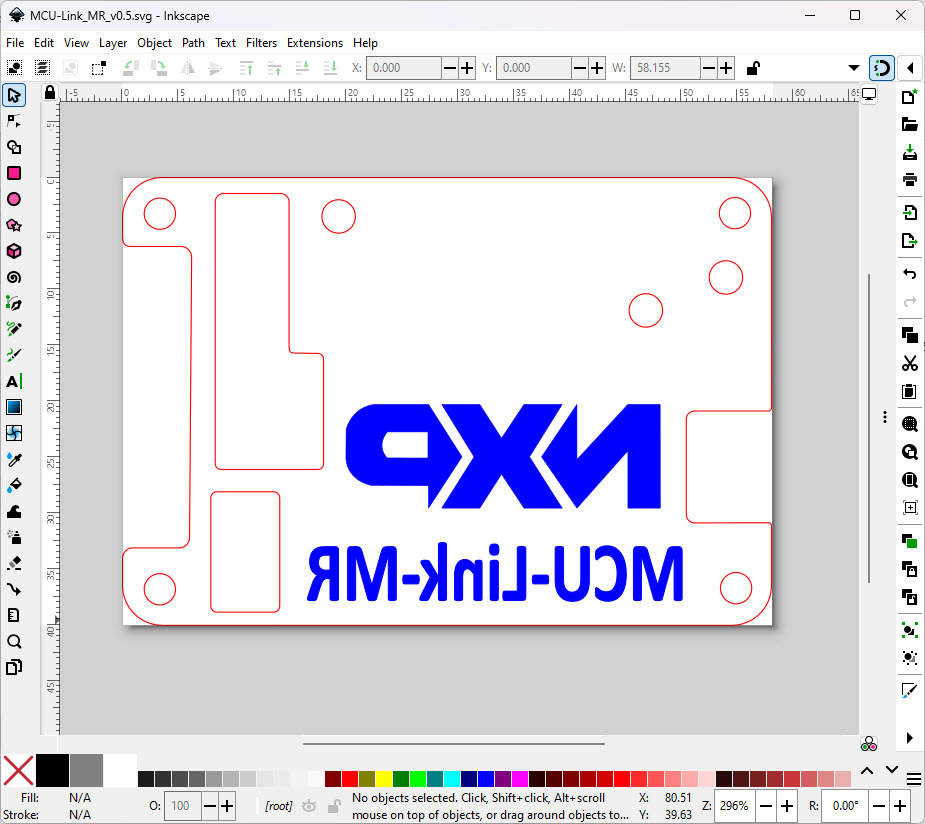Increase zoom with the plus button
Viewport: 925px width, 824px height.
click(x=787, y=806)
